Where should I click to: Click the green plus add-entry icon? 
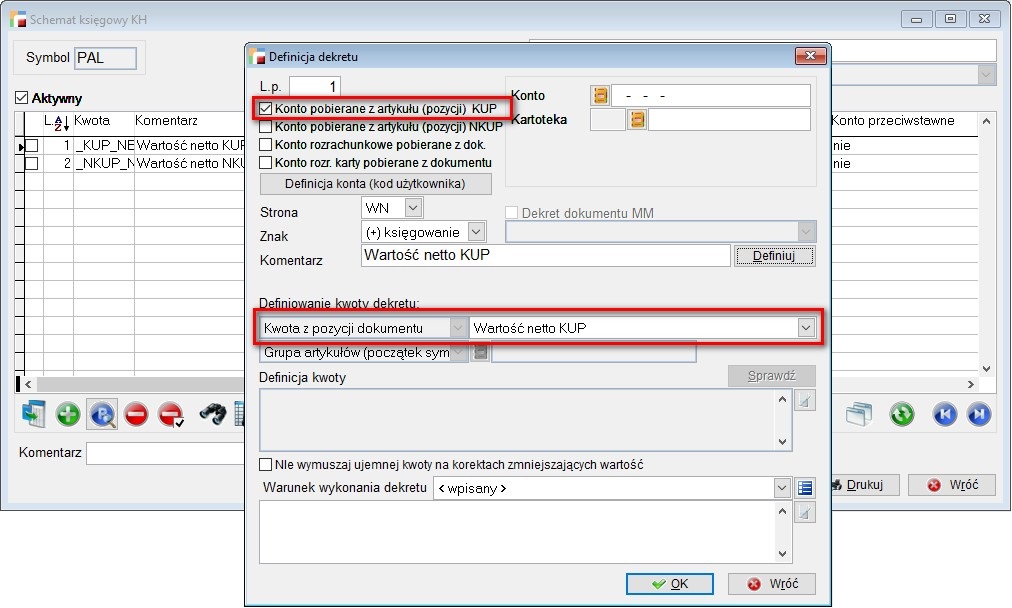(68, 414)
